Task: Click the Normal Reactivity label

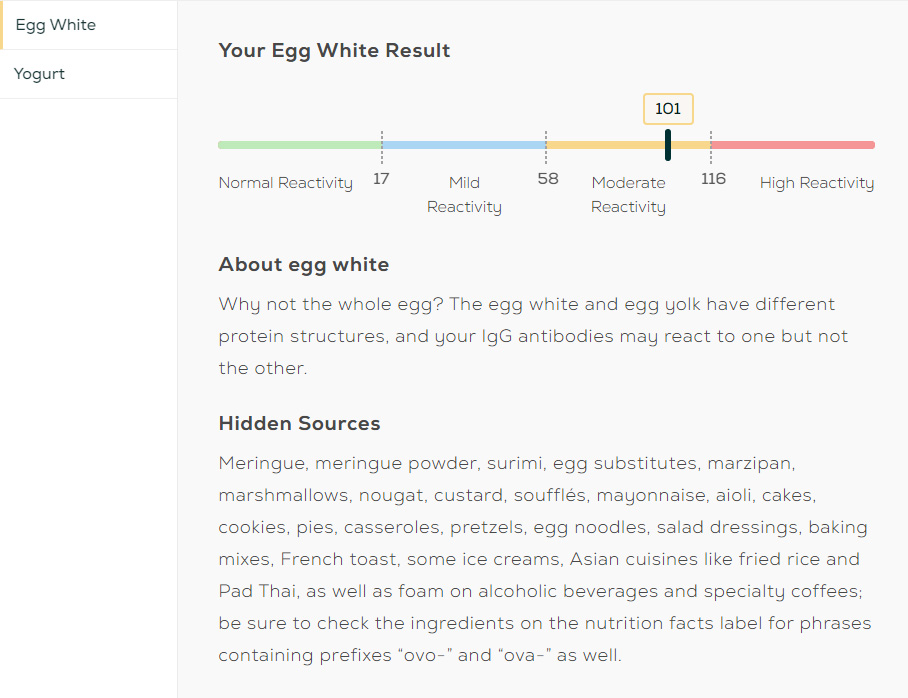Action: tap(286, 183)
